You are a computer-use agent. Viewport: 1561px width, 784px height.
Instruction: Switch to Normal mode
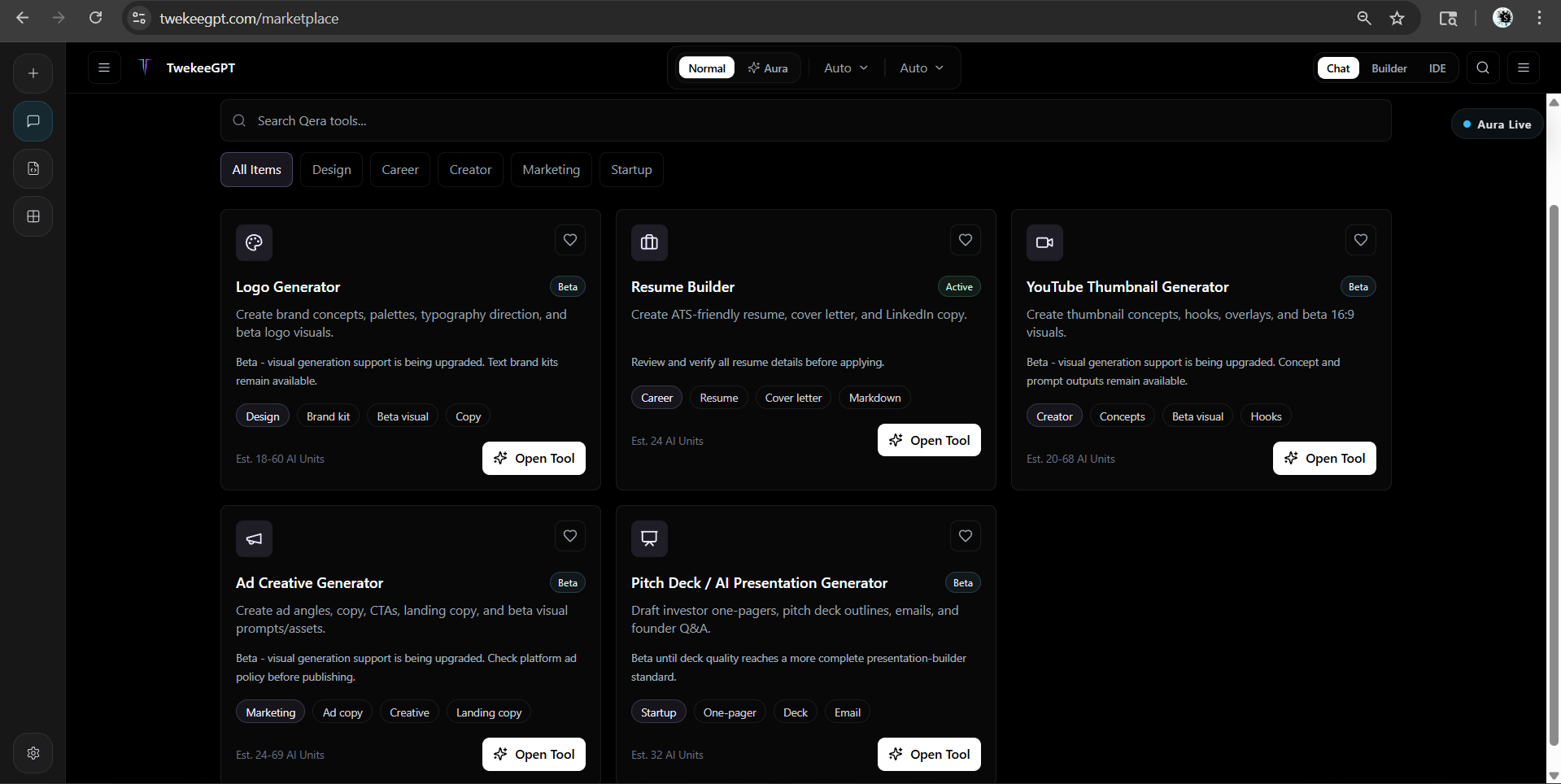[x=707, y=68]
